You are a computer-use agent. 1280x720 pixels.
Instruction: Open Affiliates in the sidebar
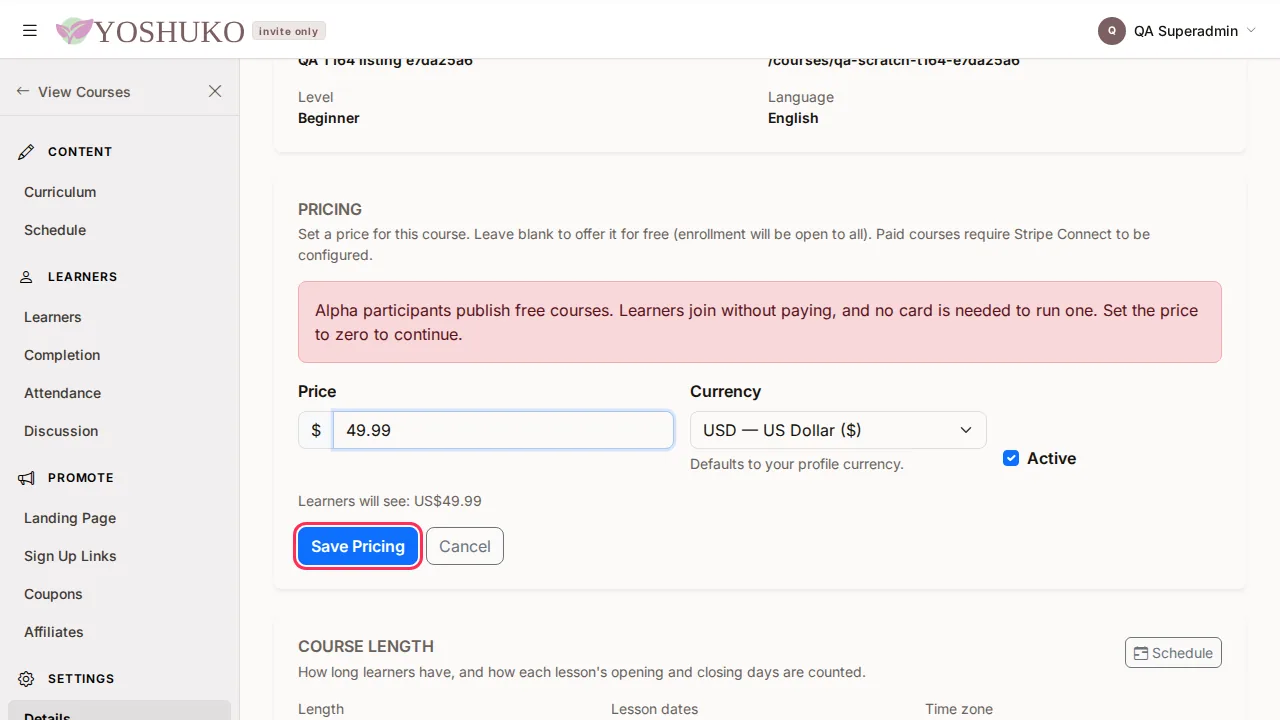tap(54, 632)
